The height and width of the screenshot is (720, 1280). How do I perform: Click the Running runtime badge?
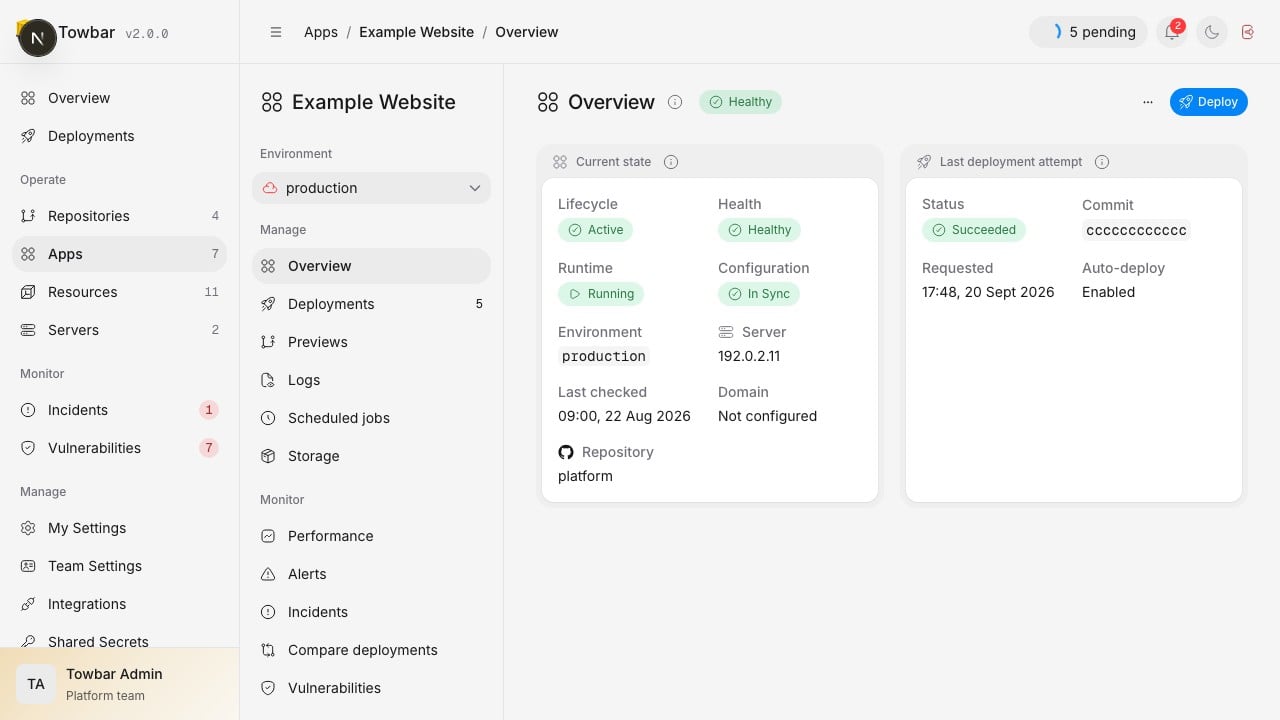click(x=601, y=294)
